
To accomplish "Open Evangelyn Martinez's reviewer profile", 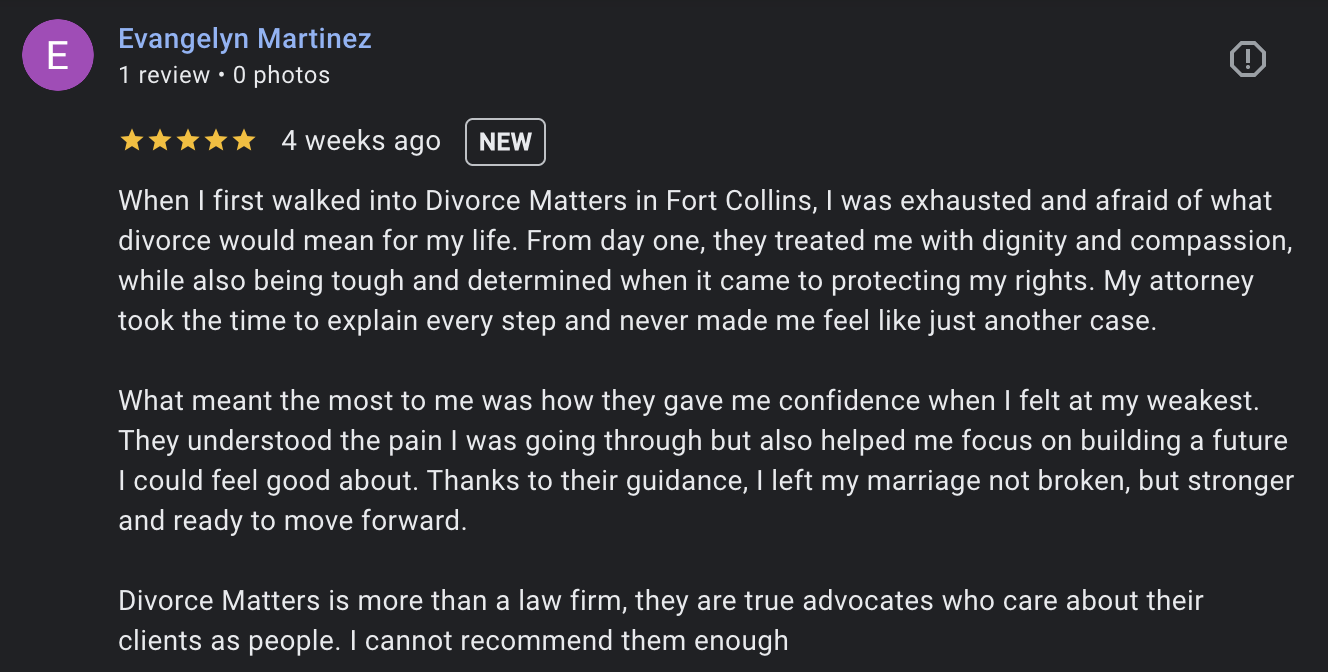I will [245, 39].
